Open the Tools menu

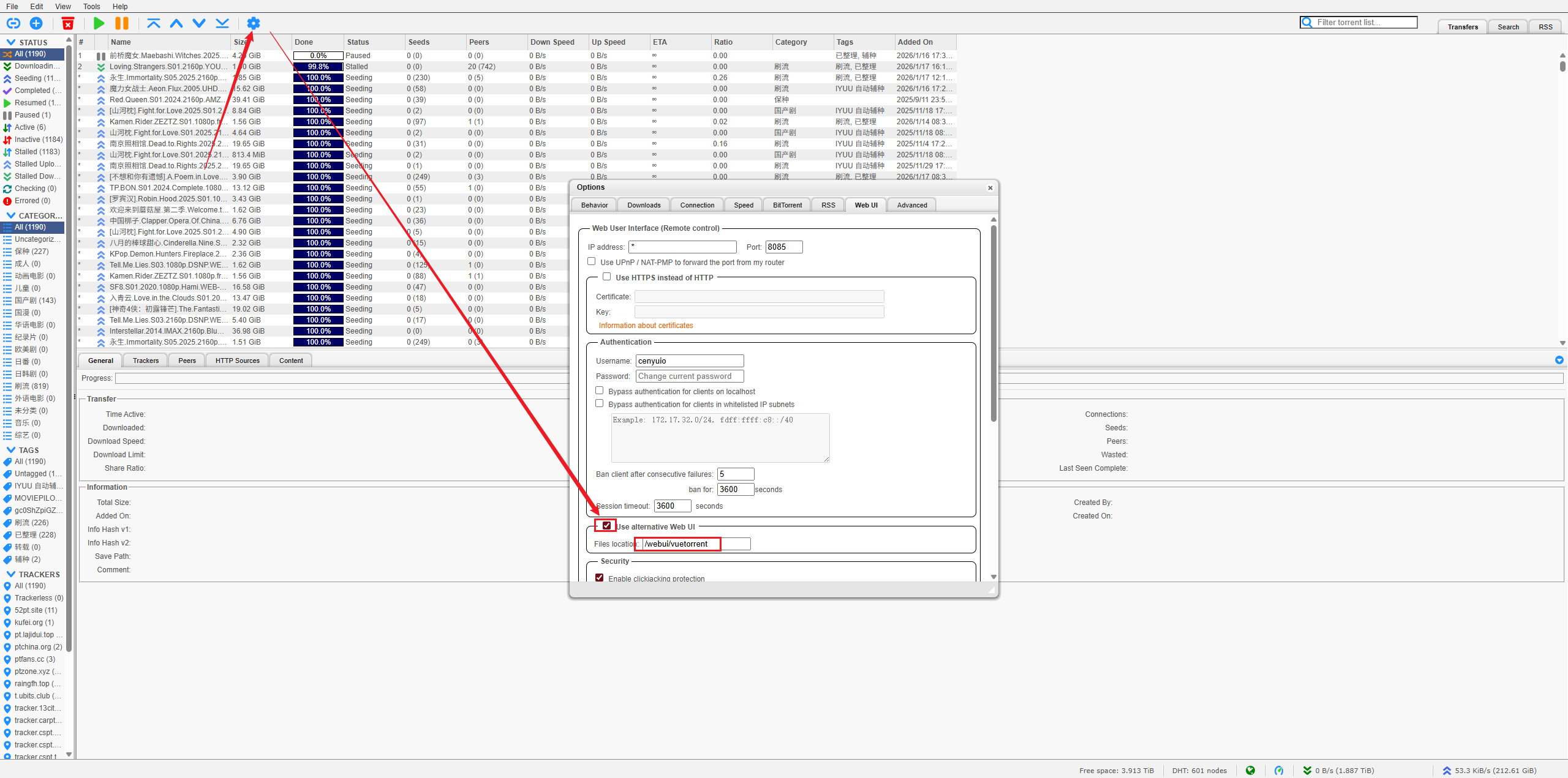point(91,6)
